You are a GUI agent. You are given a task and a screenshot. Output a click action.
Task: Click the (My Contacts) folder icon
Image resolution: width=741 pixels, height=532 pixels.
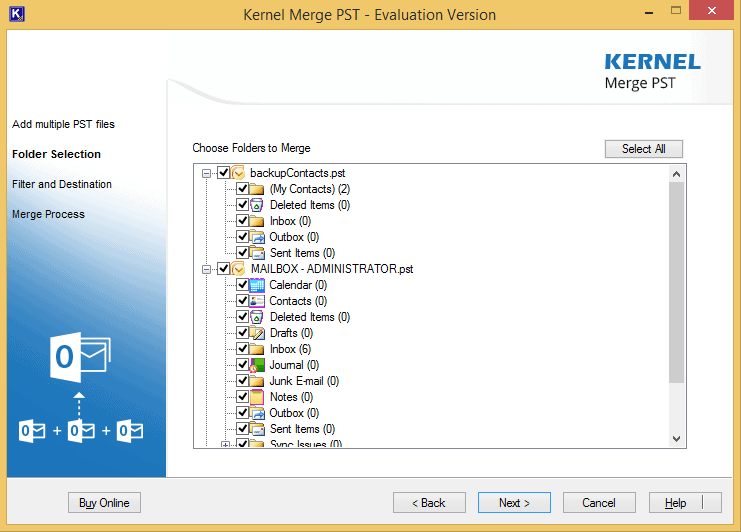pyautogui.click(x=257, y=189)
